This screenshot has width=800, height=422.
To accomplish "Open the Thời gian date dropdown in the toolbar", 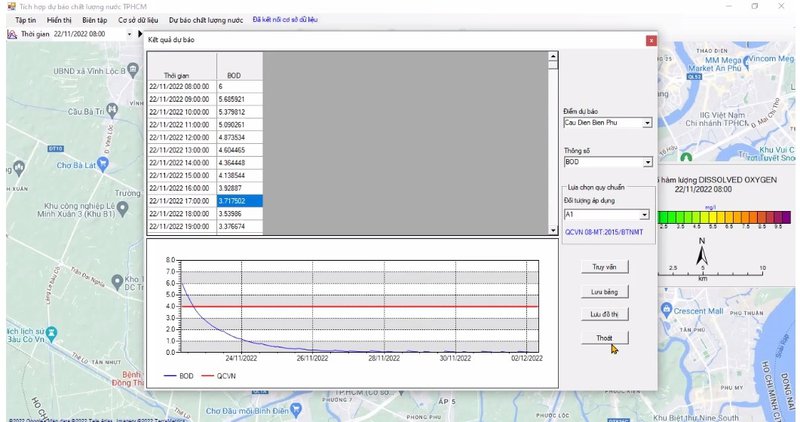I will pyautogui.click(x=129, y=34).
